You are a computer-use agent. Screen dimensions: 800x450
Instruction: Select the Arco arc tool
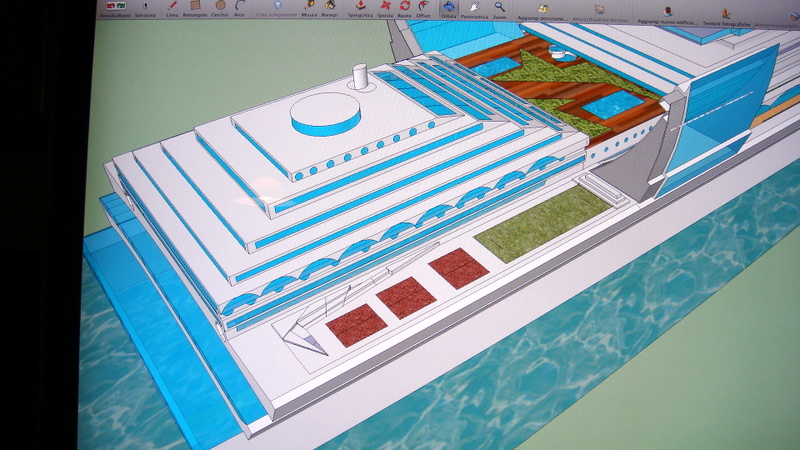click(x=241, y=6)
